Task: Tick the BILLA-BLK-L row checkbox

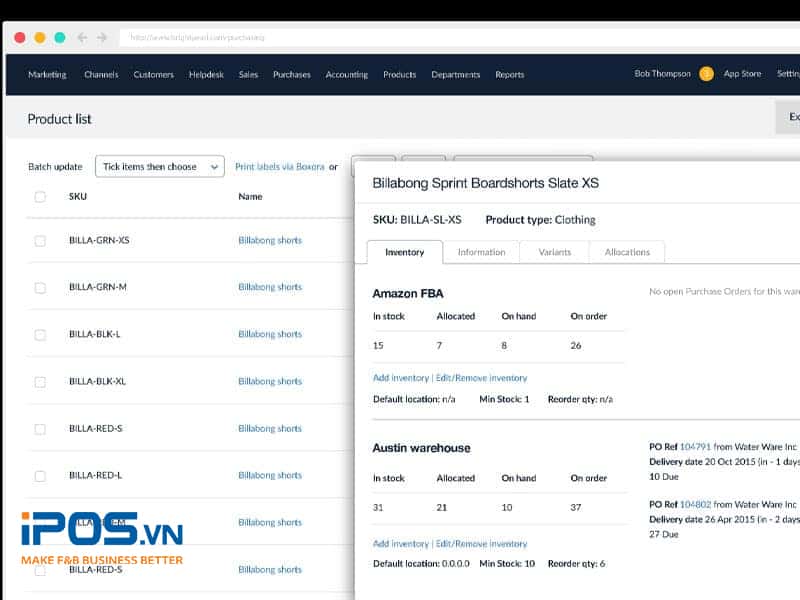Action: click(x=40, y=334)
